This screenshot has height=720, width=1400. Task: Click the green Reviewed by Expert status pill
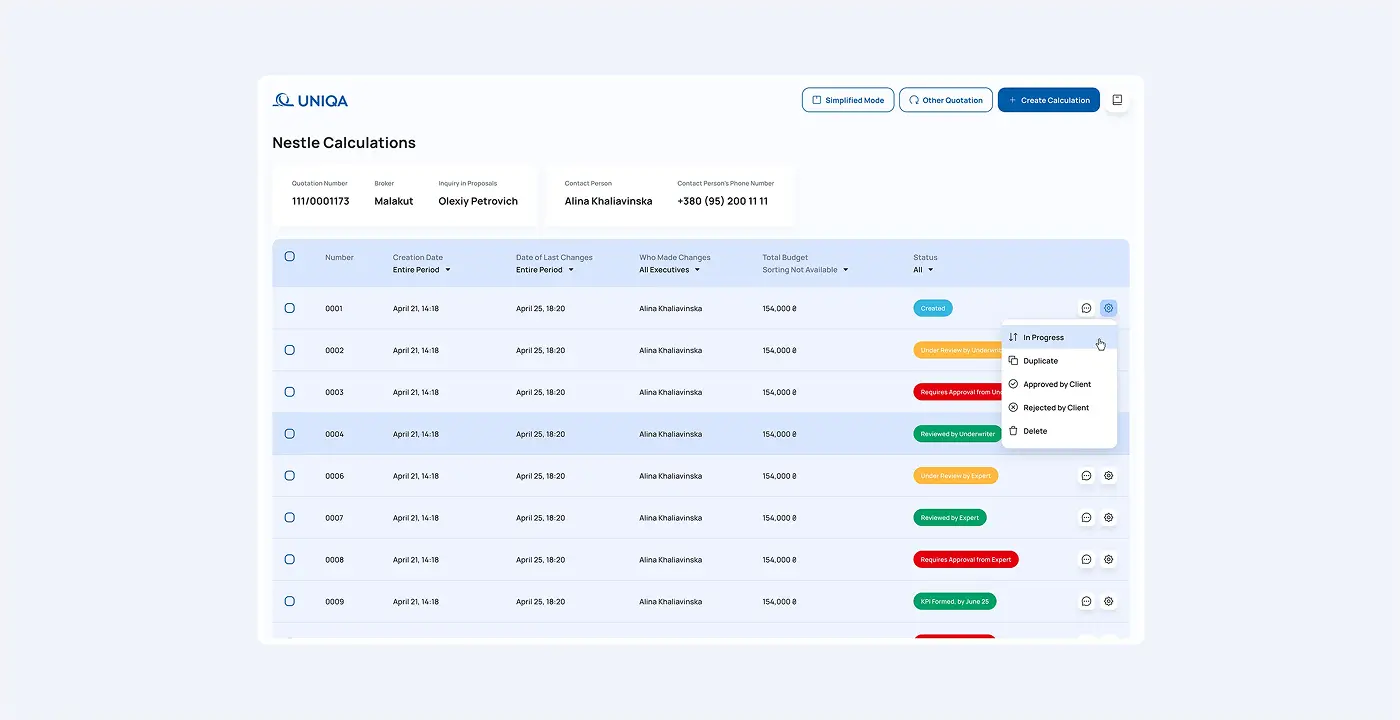point(950,517)
